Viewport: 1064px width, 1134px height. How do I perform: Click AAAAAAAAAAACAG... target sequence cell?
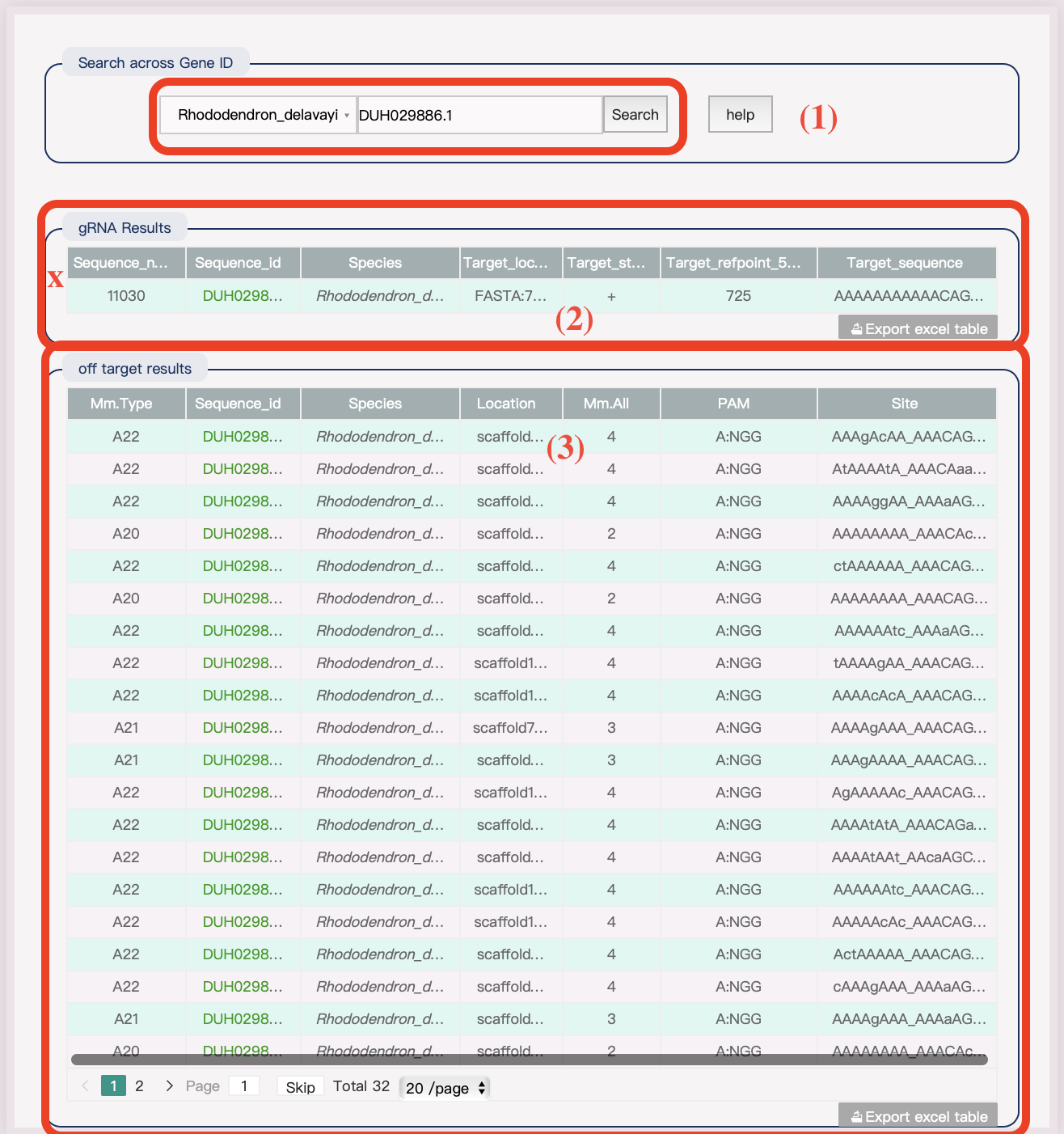[x=906, y=296]
